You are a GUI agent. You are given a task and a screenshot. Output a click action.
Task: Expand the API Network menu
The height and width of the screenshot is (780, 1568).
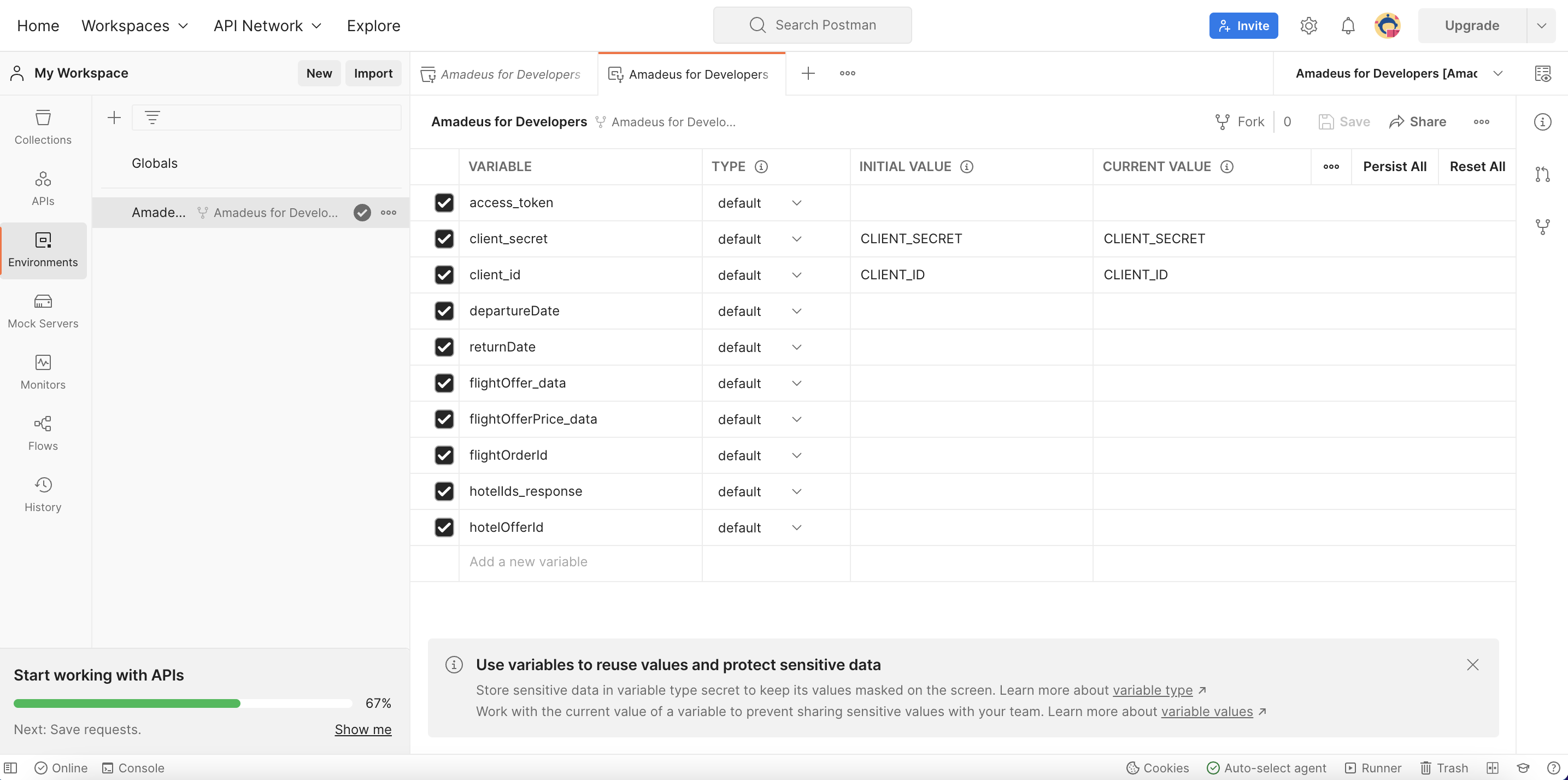pos(267,26)
